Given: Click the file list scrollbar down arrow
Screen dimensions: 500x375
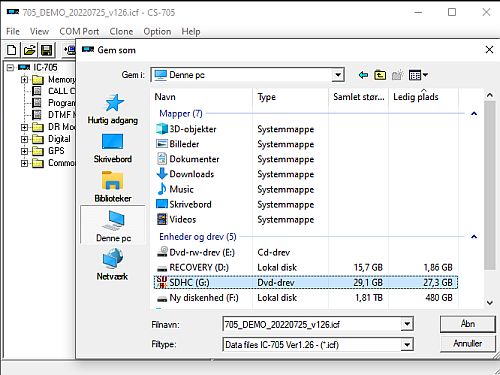Looking at the screenshot, I should (x=489, y=303).
